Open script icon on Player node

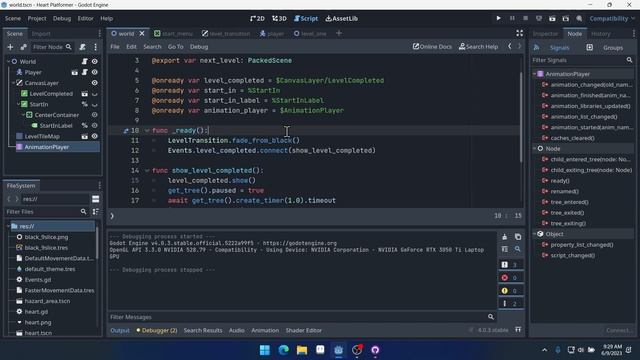coord(84,72)
